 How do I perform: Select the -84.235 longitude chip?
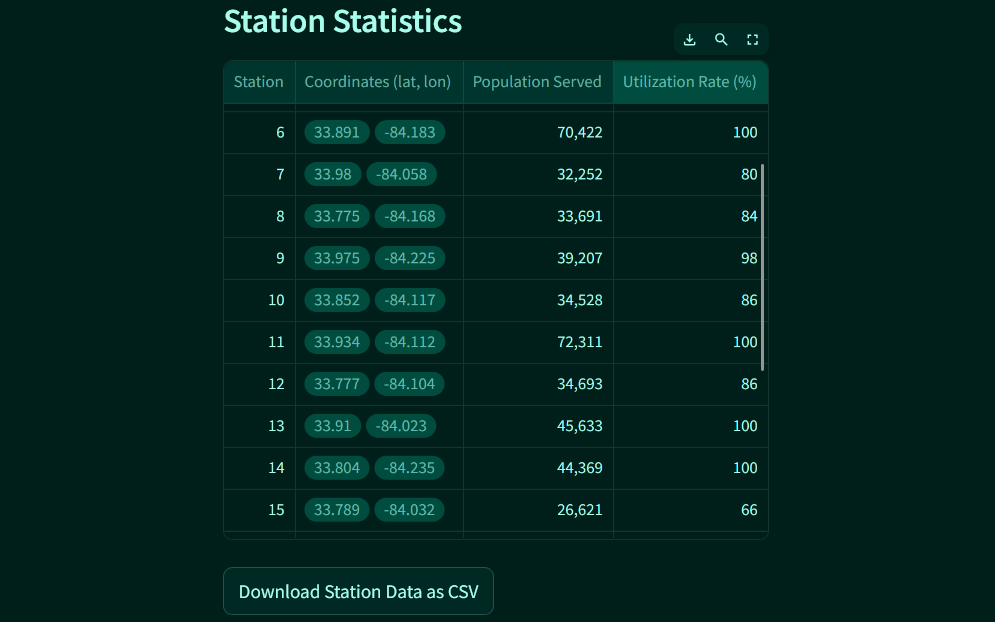pos(409,468)
